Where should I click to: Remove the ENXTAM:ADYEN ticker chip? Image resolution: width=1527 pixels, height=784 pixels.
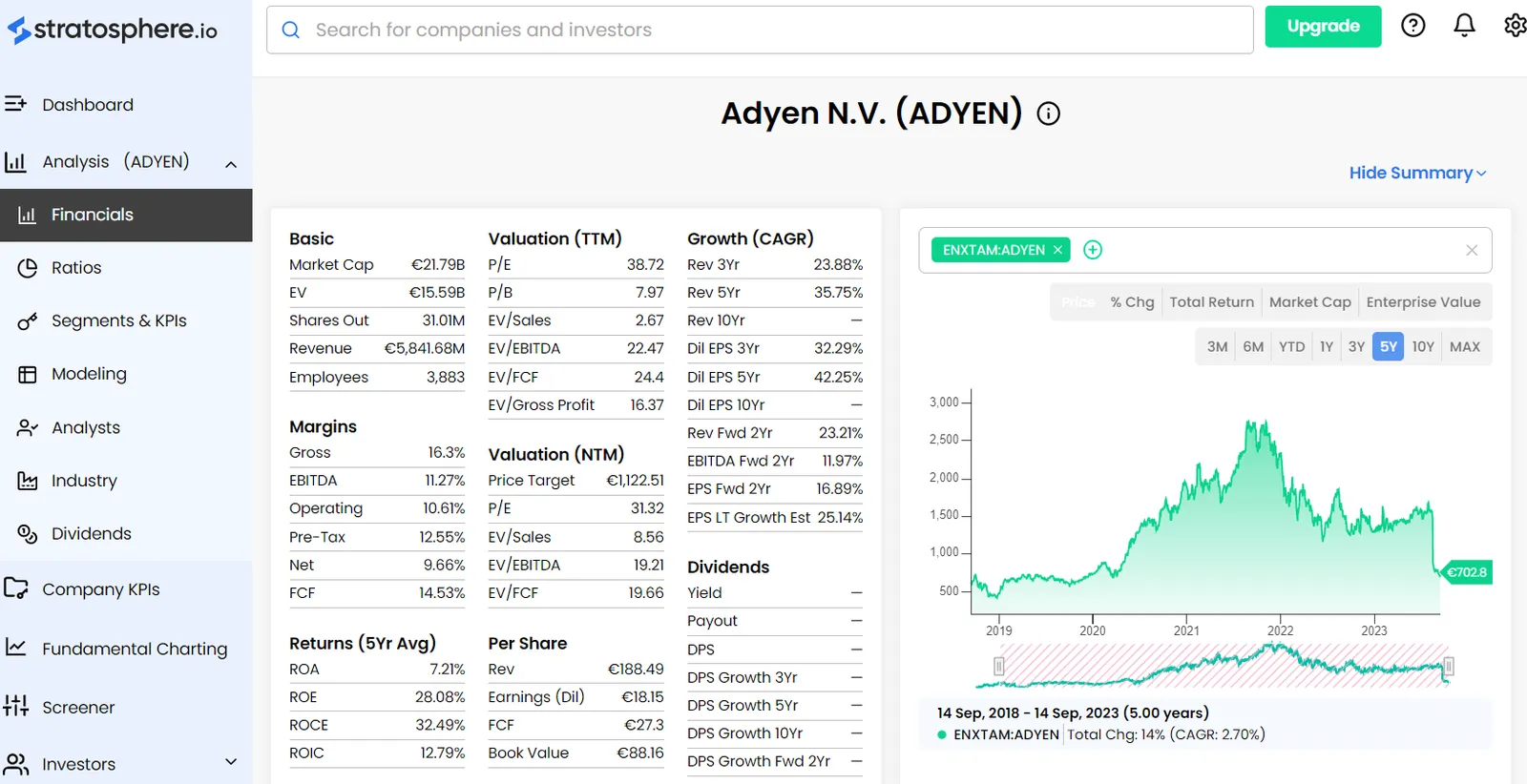1057,250
